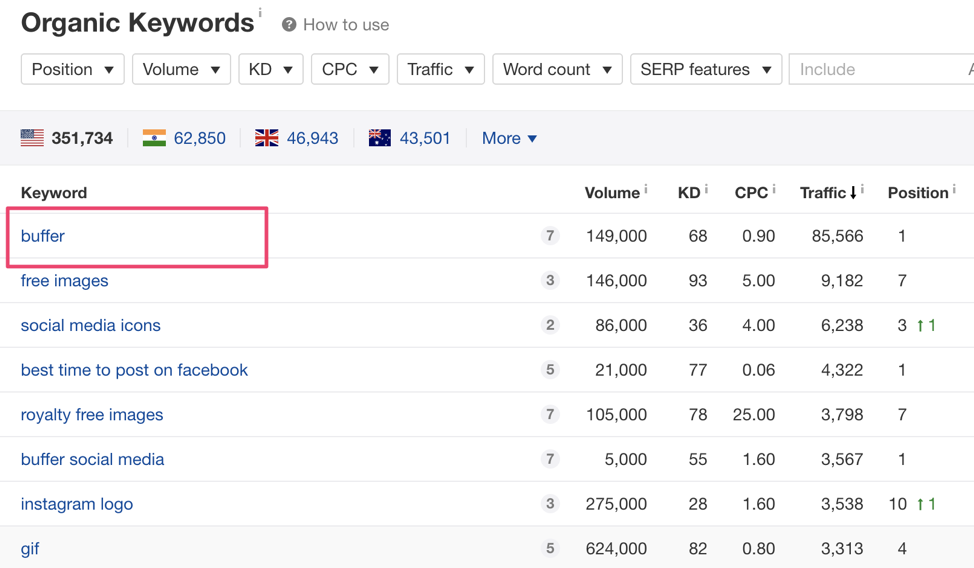The image size is (974, 568).
Task: Open the gif keyword link
Action: [30, 549]
